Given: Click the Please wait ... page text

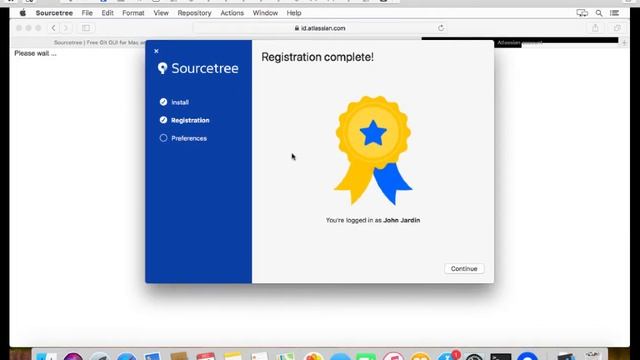Looking at the screenshot, I should [36, 53].
